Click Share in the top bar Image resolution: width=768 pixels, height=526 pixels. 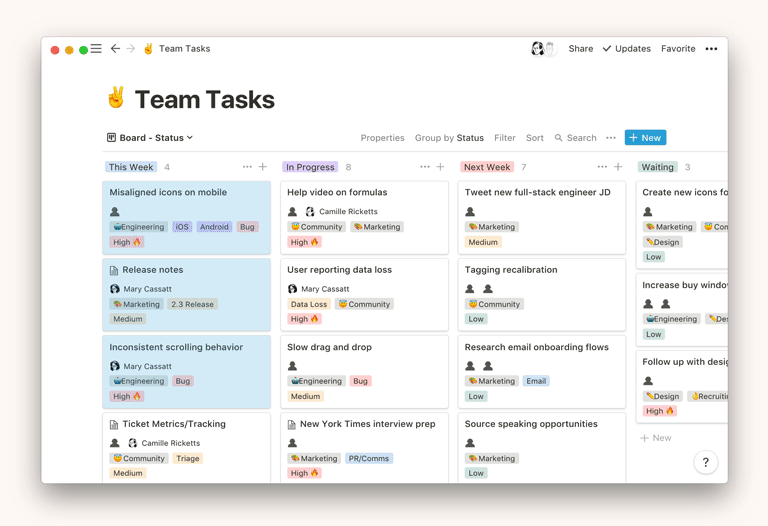[580, 48]
